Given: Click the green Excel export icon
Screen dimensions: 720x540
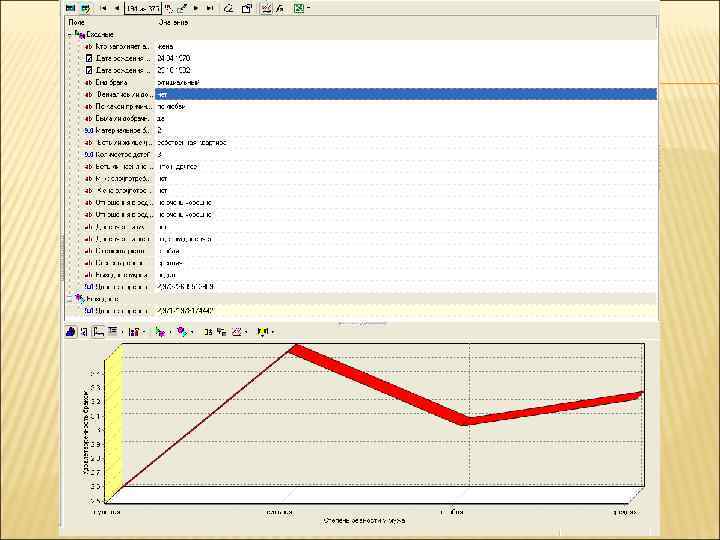Looking at the screenshot, I should coord(298,8).
